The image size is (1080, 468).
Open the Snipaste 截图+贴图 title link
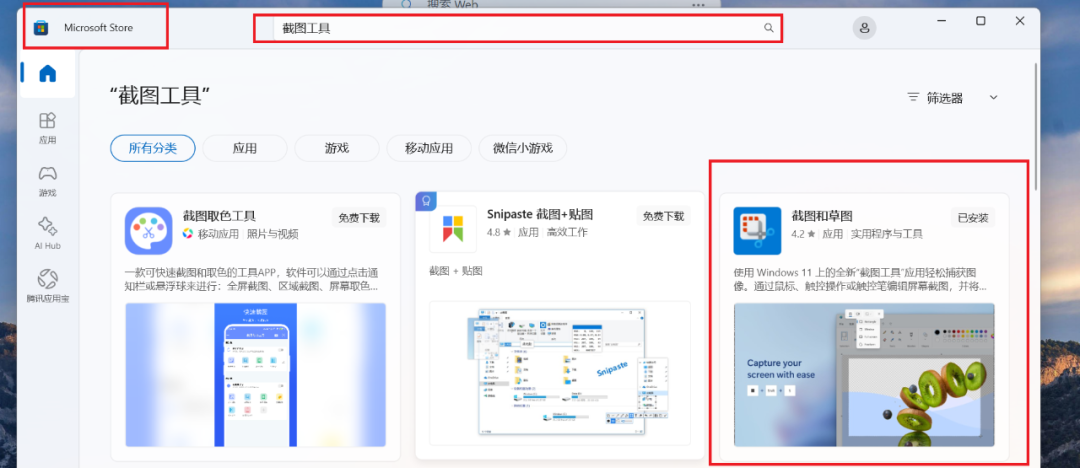pos(540,214)
